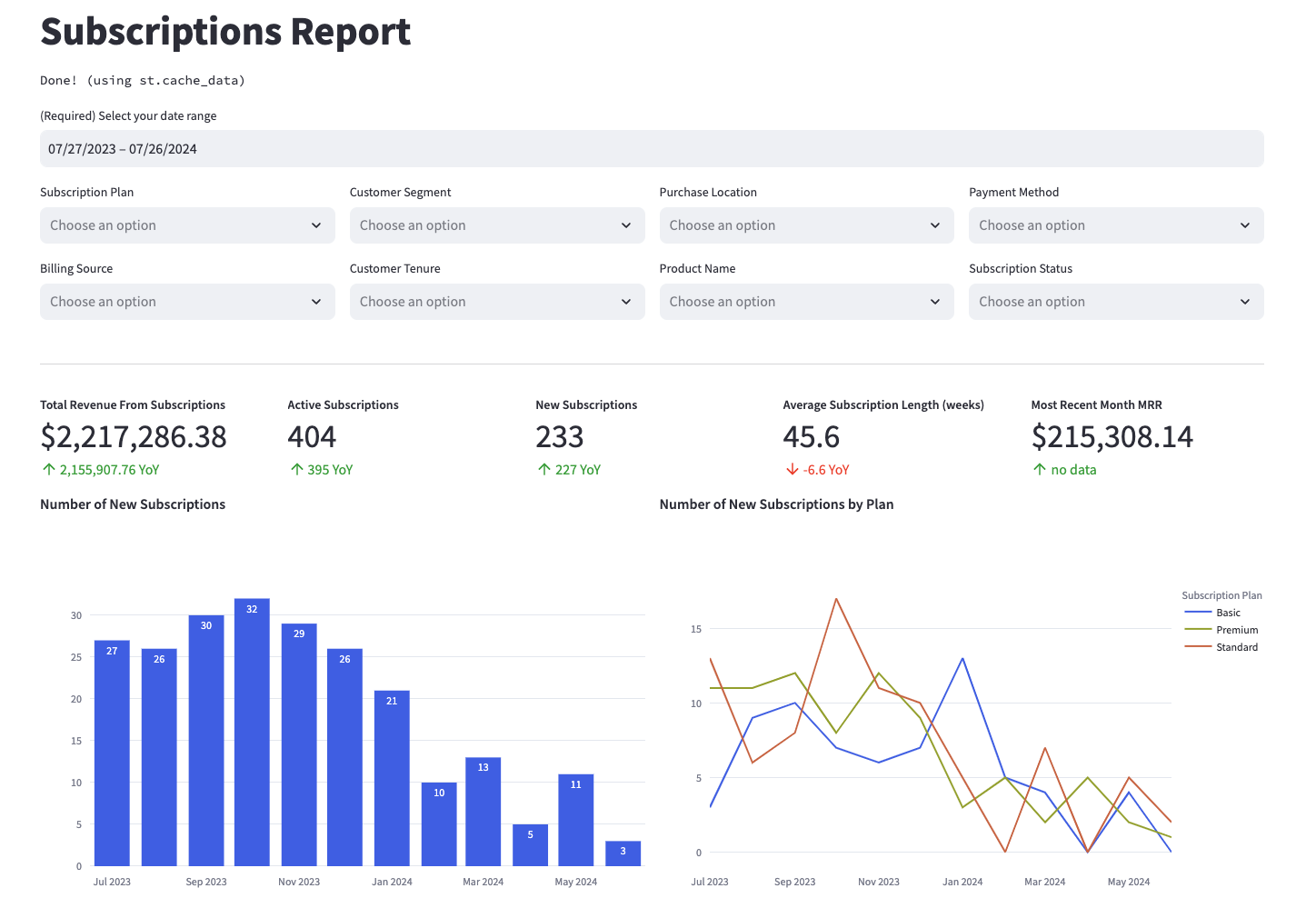The height and width of the screenshot is (918, 1316).
Task: Open the Customer Segment dropdown
Action: pos(496,225)
